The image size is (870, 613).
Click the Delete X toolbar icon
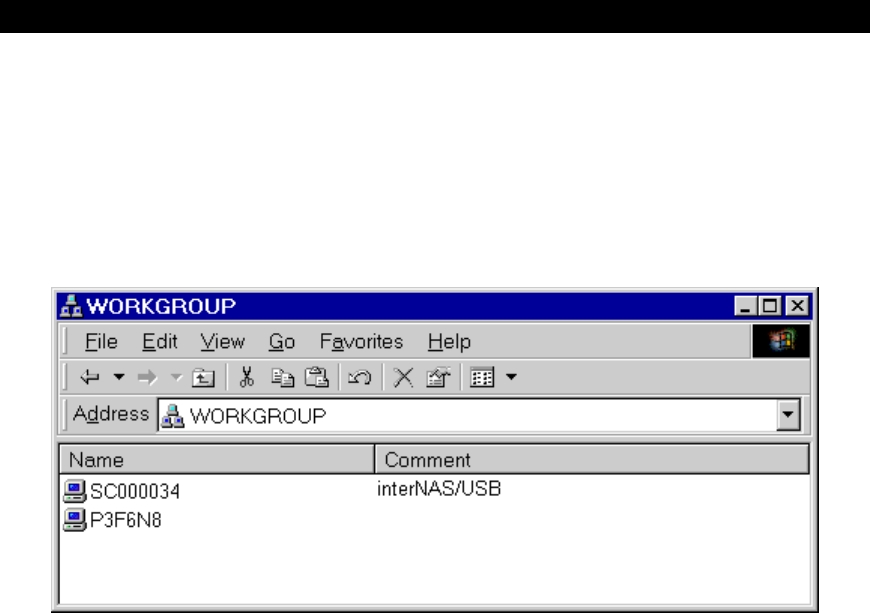pos(403,378)
